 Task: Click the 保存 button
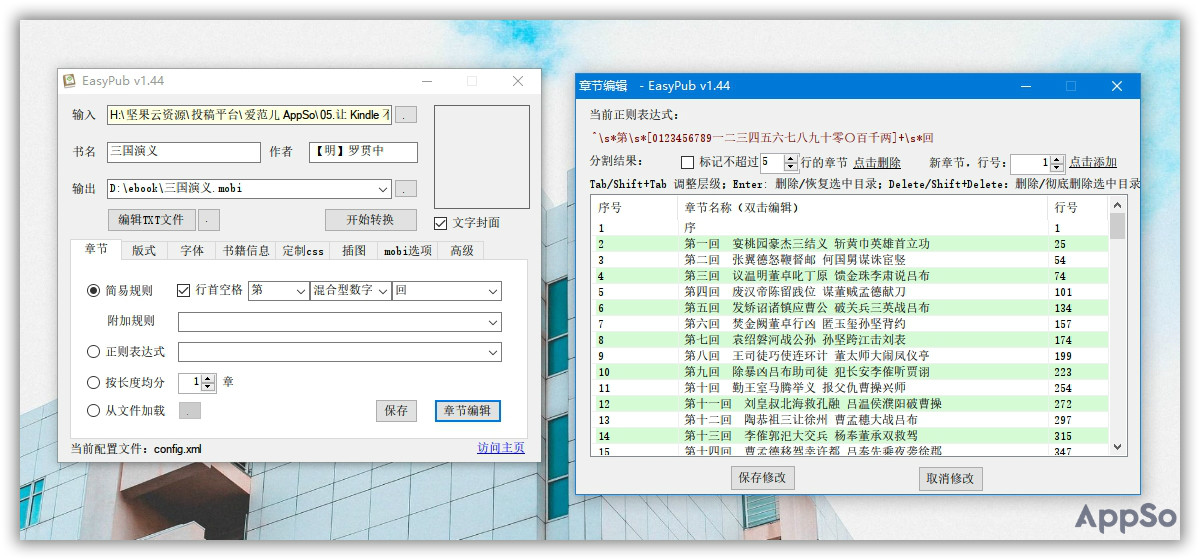point(396,410)
